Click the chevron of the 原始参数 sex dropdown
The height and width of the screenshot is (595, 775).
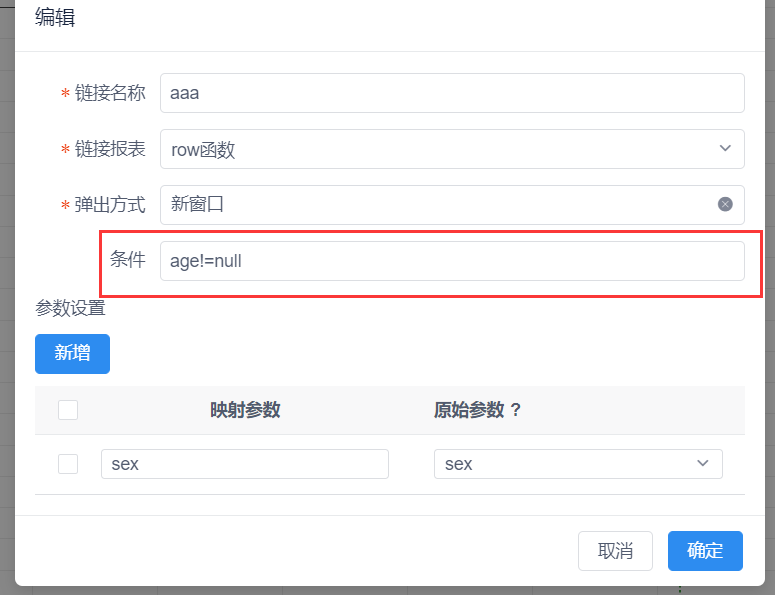(x=703, y=464)
